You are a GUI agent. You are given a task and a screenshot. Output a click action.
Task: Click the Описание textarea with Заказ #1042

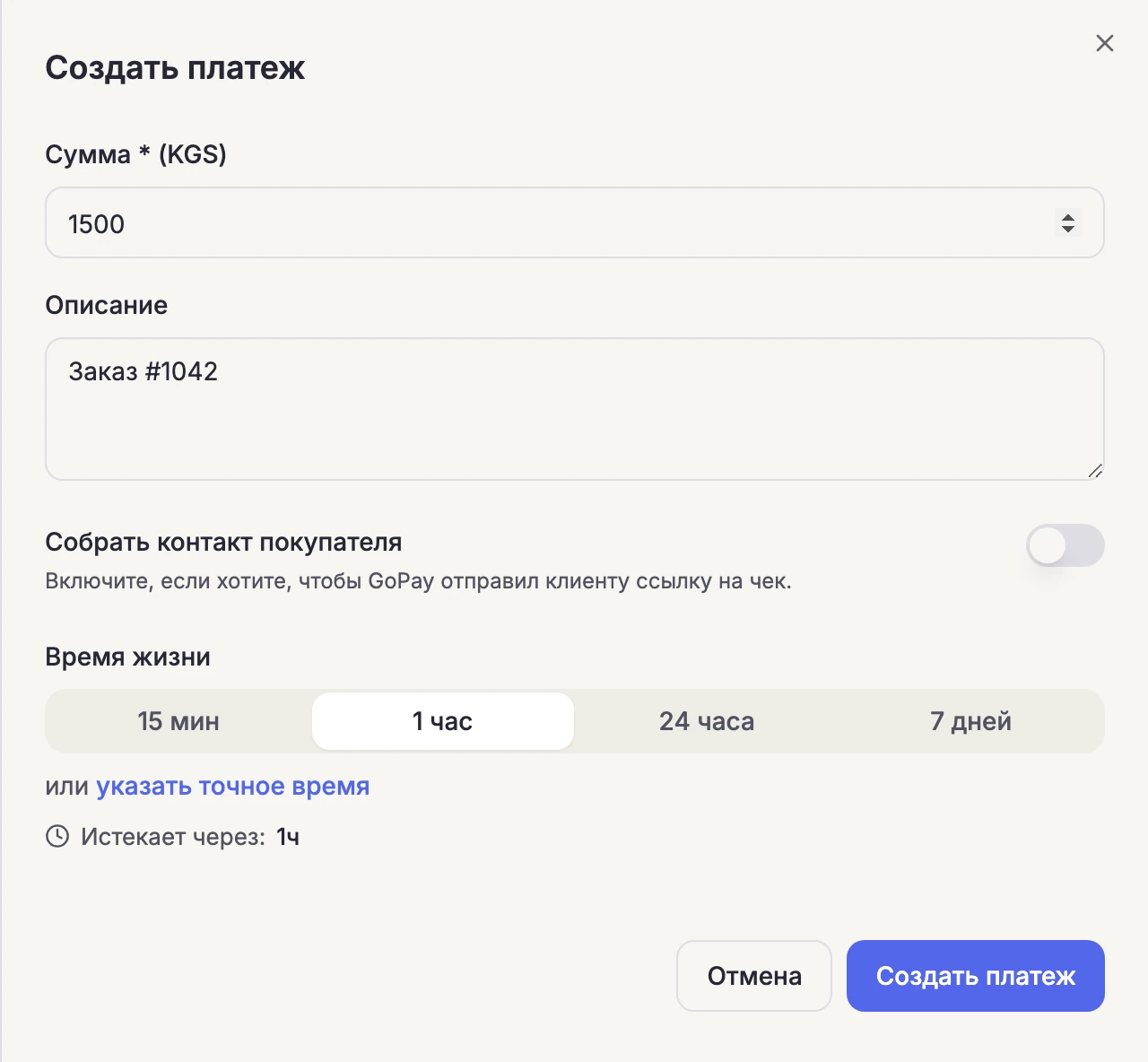[x=574, y=409]
